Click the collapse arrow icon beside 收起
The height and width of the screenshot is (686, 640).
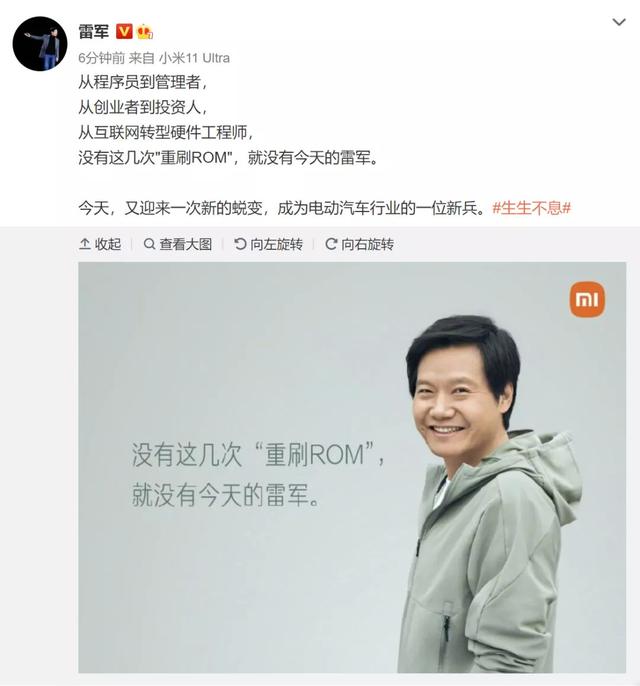coord(85,244)
